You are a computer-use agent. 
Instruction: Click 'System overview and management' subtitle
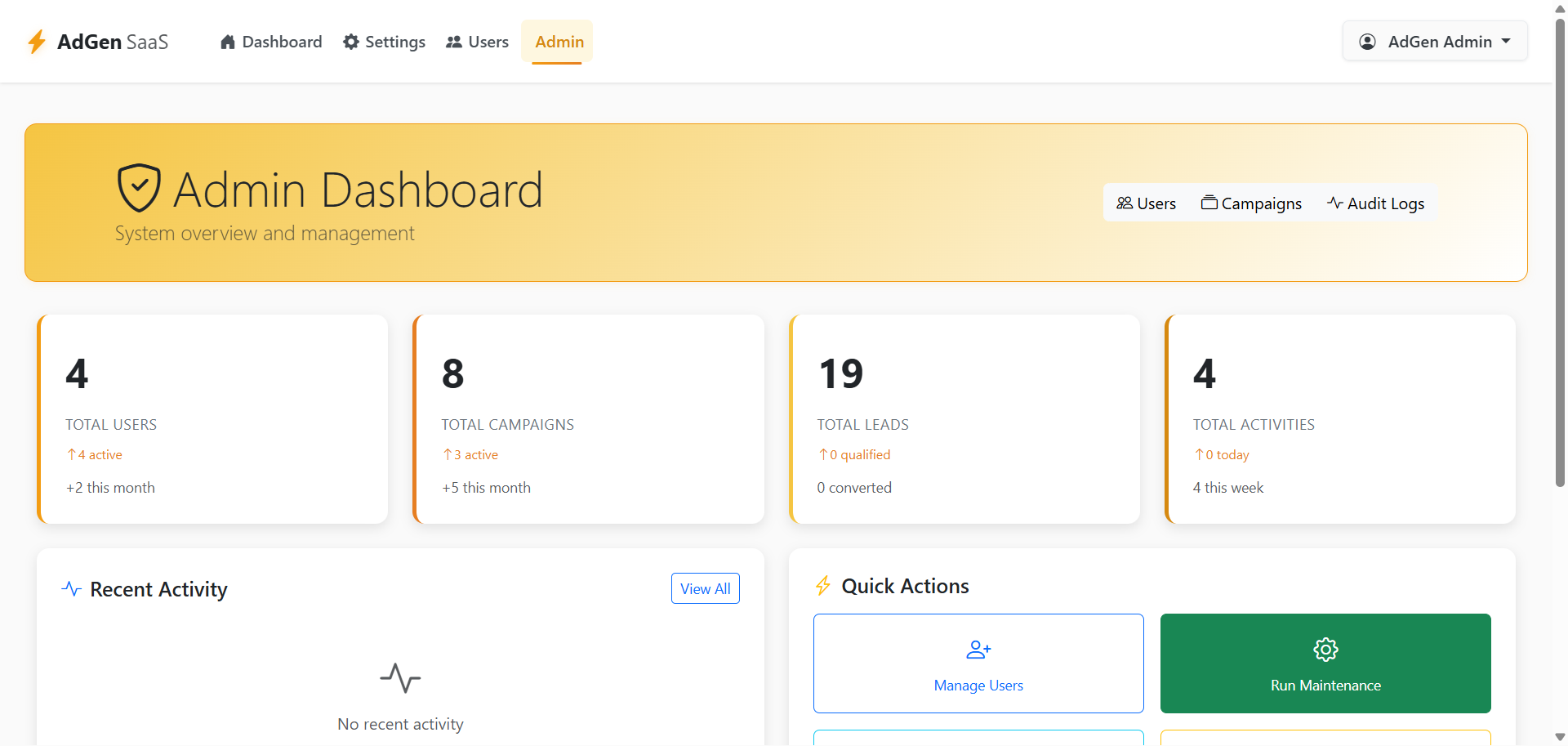(x=265, y=234)
